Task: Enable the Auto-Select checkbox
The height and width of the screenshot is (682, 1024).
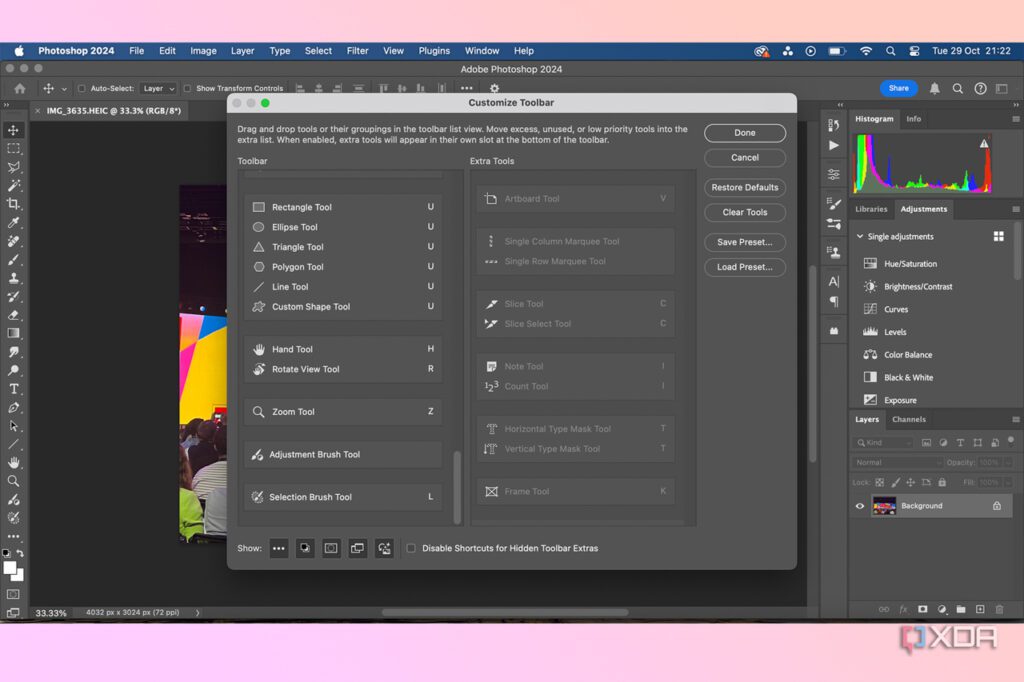Action: [x=82, y=88]
